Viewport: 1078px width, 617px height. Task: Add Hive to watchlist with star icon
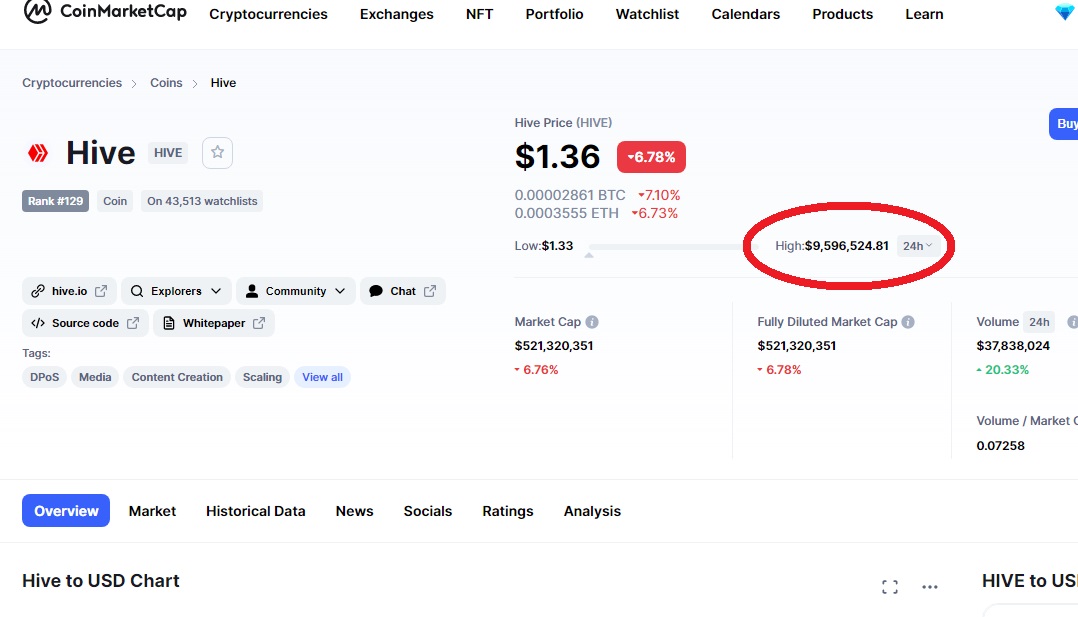(217, 153)
